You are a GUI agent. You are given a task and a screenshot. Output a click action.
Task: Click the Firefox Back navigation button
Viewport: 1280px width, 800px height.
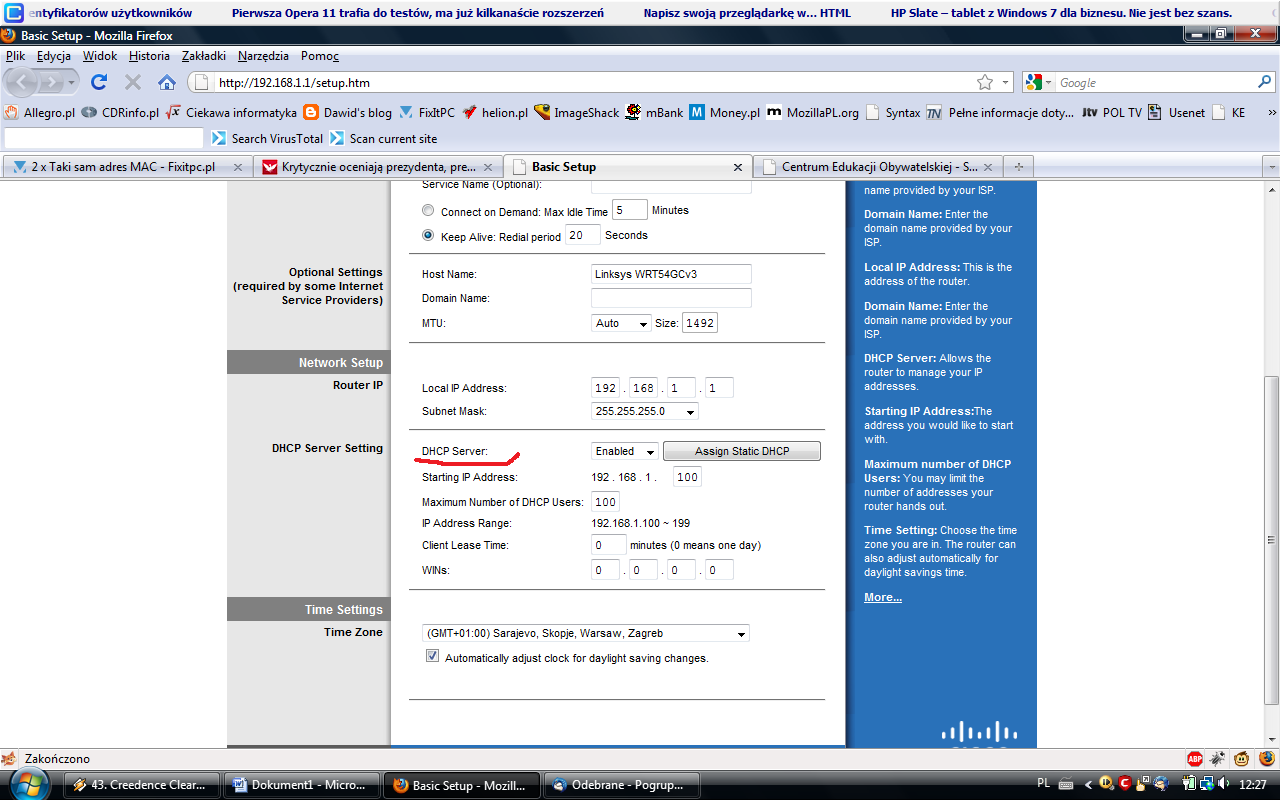pyautogui.click(x=23, y=82)
